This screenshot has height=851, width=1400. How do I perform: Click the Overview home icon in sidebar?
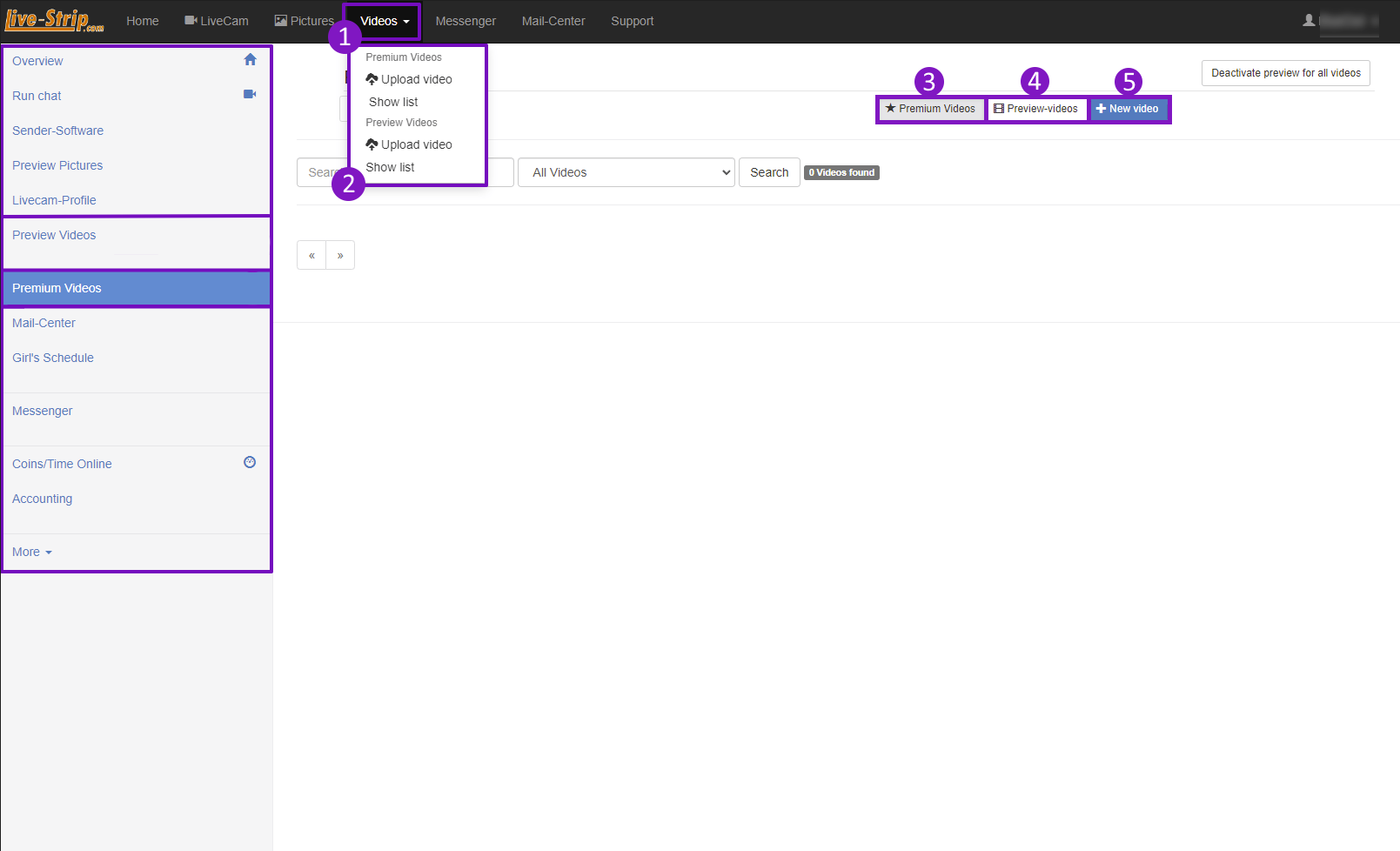tap(250, 60)
